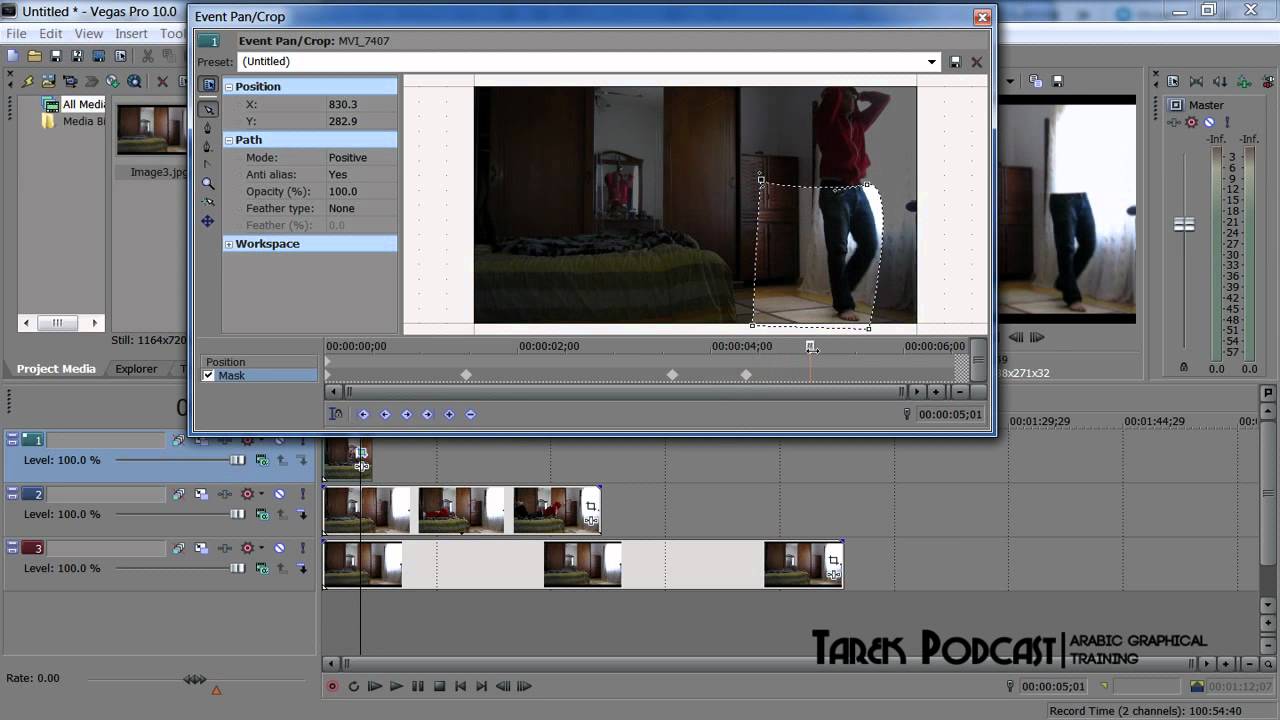Expand the Workspace property group
Viewport: 1280px width, 720px height.
[229, 244]
